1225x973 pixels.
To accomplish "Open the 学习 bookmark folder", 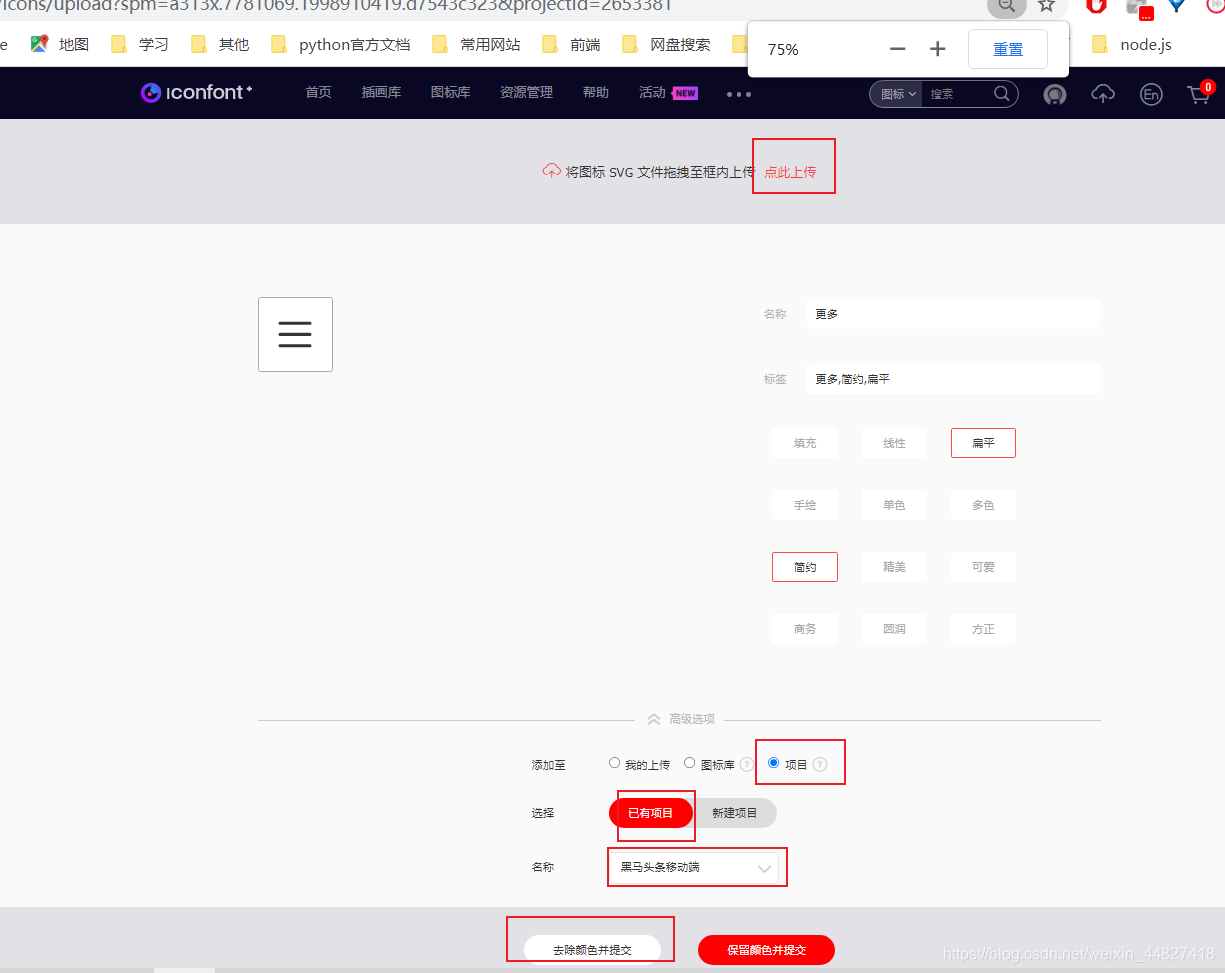I will (140, 44).
